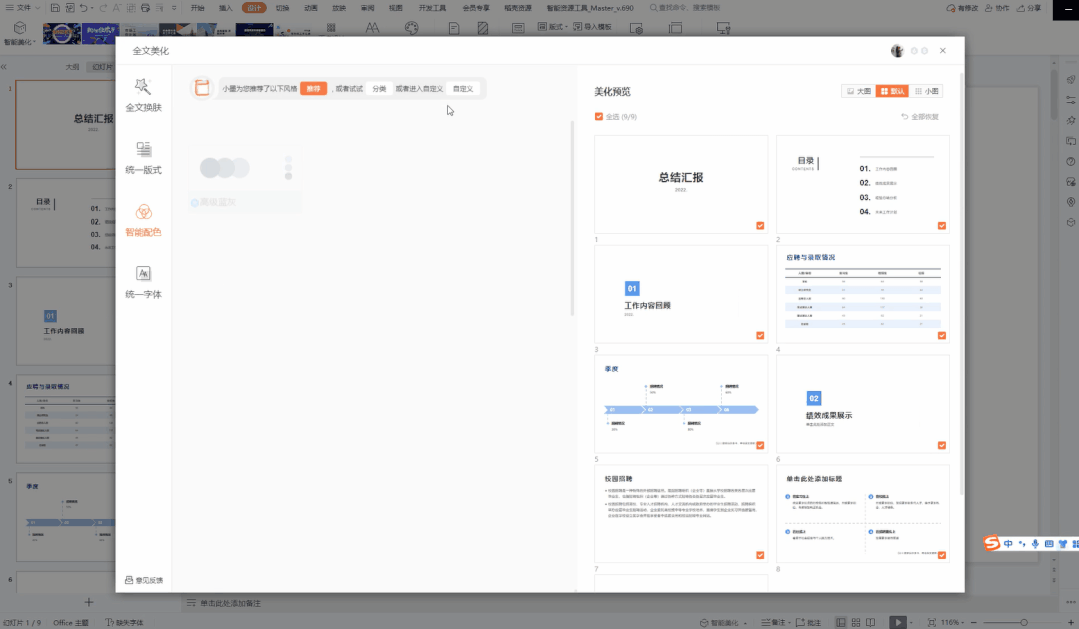Click search box 查找命令、搜索模板
This screenshot has width=1079, height=629.
point(685,8)
